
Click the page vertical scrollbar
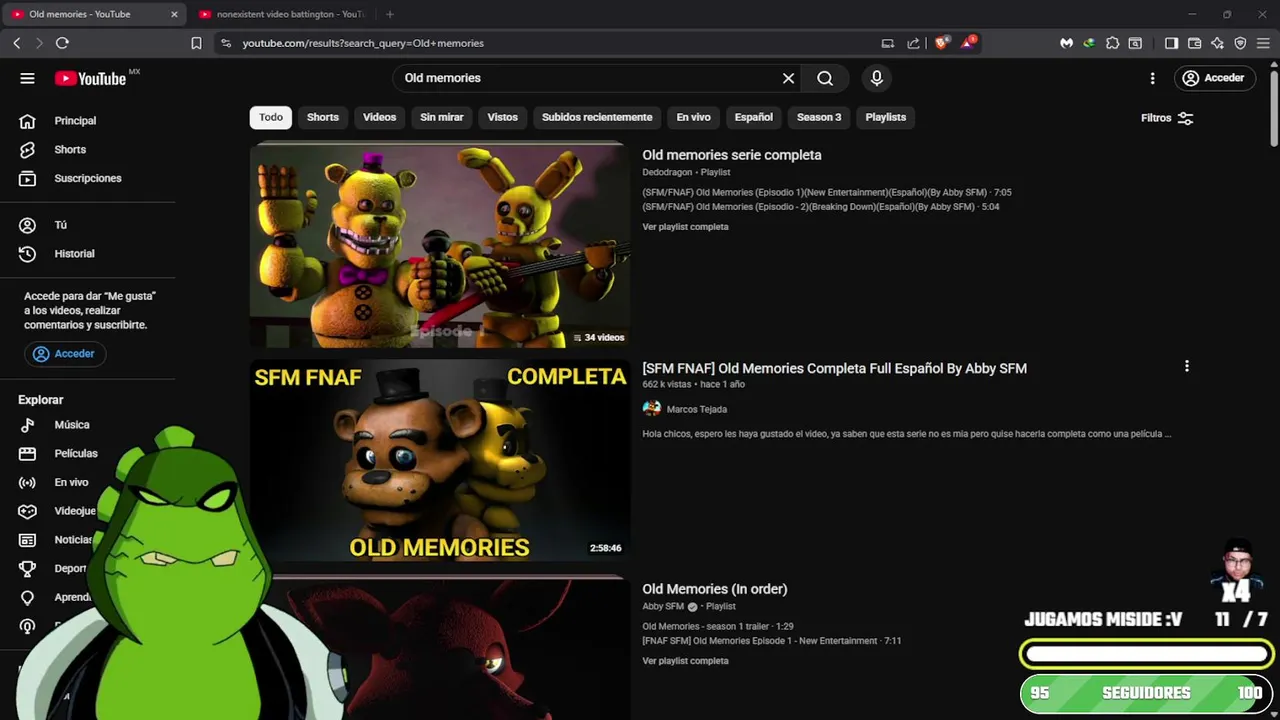pyautogui.click(x=1274, y=110)
